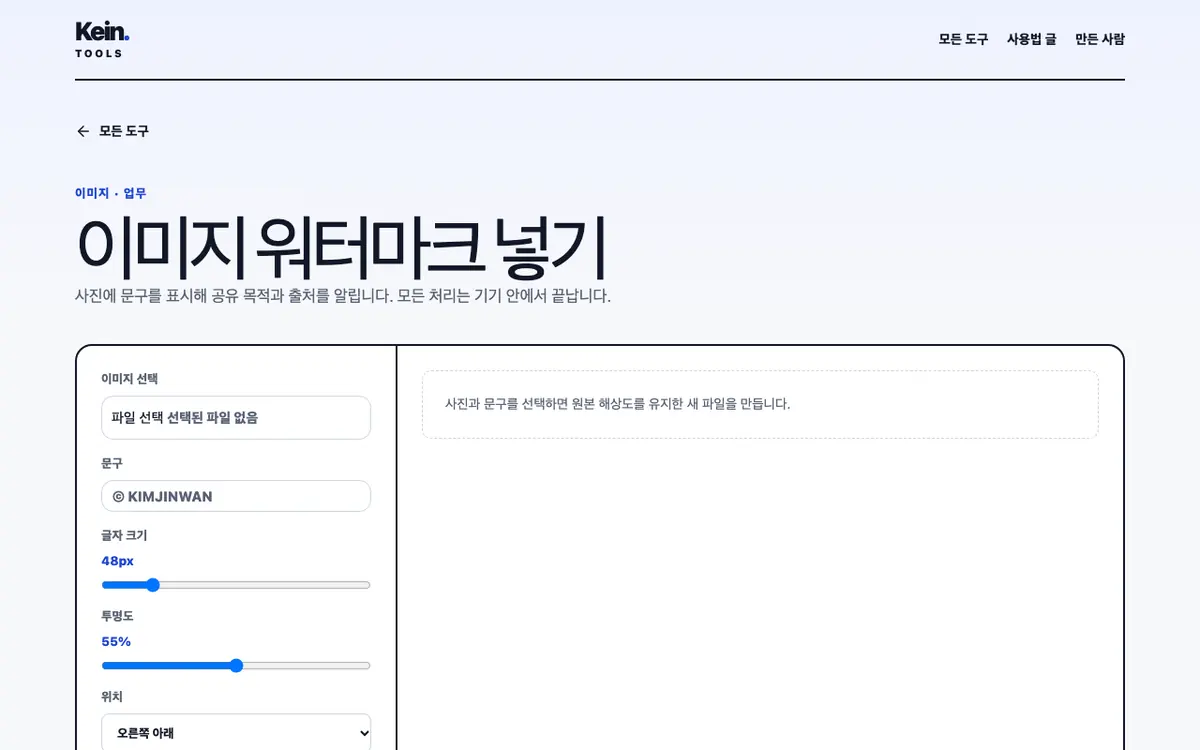The width and height of the screenshot is (1200, 750).
Task: Click the 위치 label
Action: pyautogui.click(x=112, y=697)
